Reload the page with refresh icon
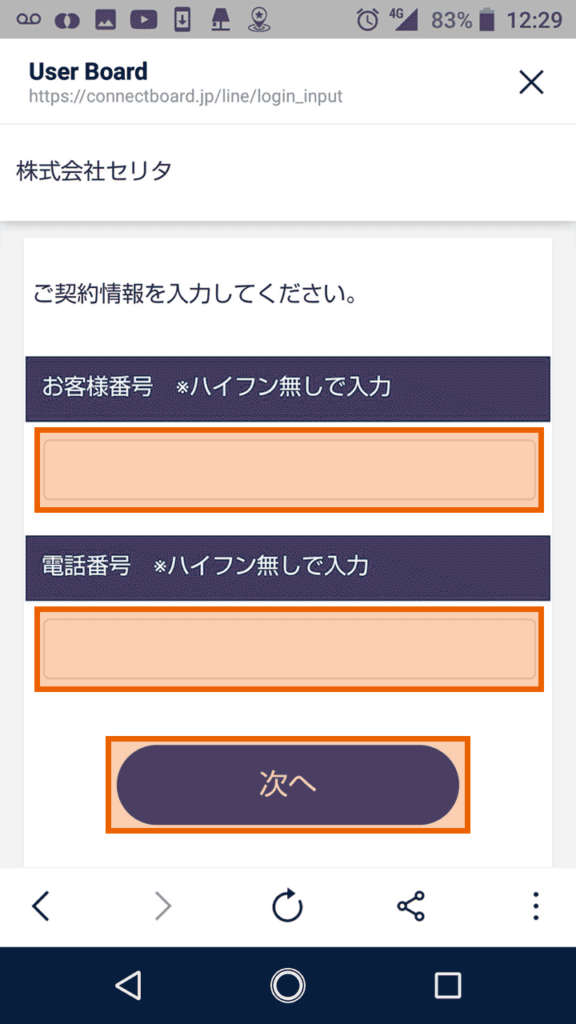 (x=287, y=906)
